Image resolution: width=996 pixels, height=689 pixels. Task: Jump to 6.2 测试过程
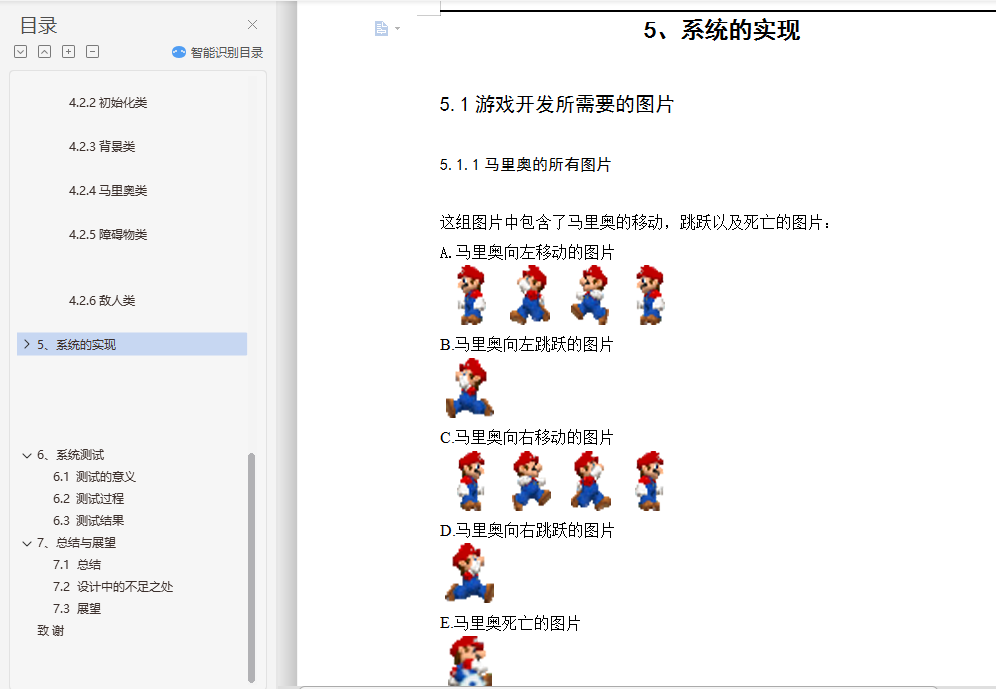[x=88, y=498]
